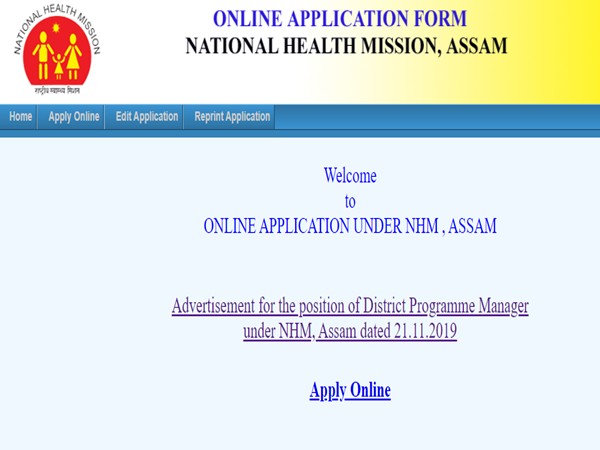The width and height of the screenshot is (600, 450).
Task: Go to the Home menu item
Action: (x=20, y=117)
